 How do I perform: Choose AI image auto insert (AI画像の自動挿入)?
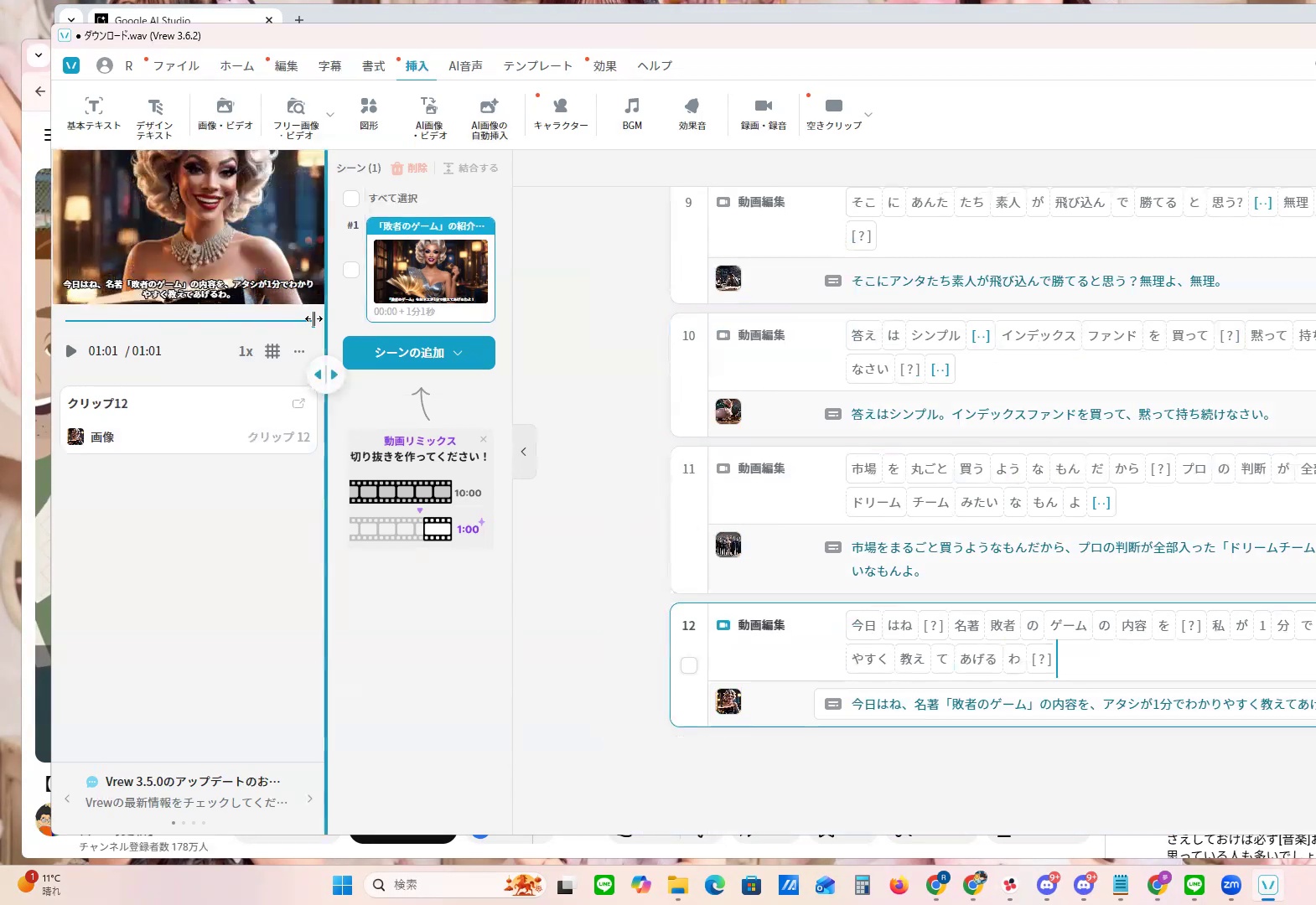(x=490, y=117)
